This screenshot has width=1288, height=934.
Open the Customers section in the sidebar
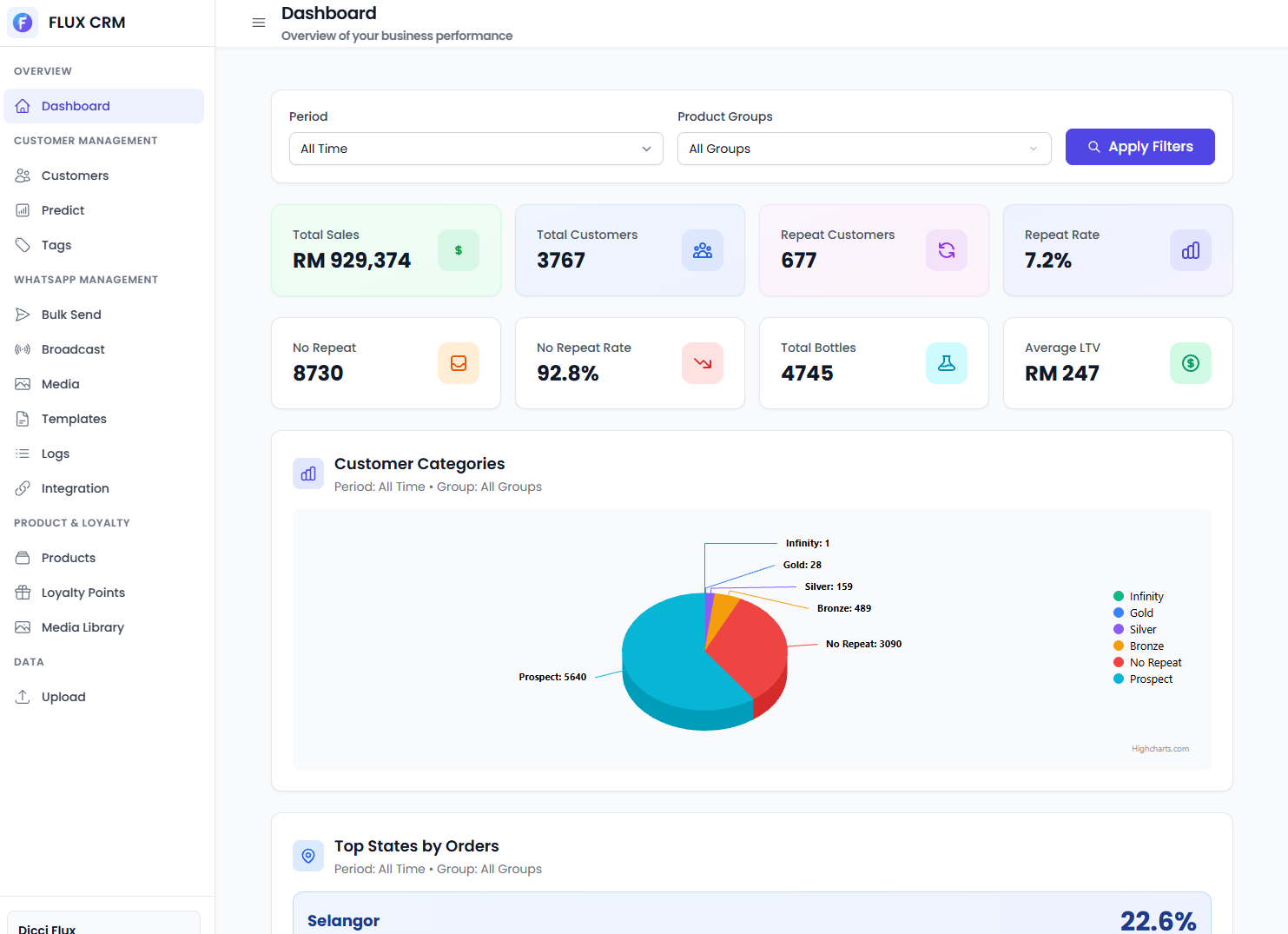pos(76,176)
